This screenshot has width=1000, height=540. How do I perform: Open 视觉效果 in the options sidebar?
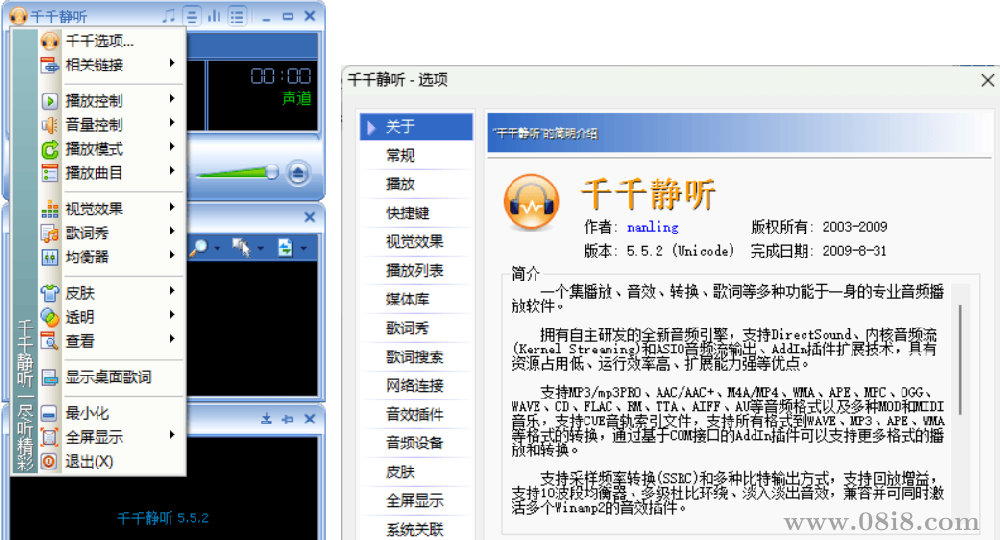(x=416, y=242)
